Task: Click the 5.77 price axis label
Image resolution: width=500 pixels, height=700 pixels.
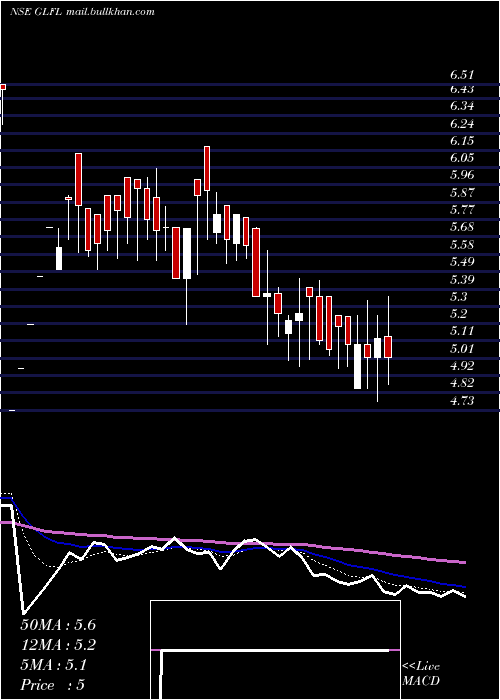Action: 462,210
